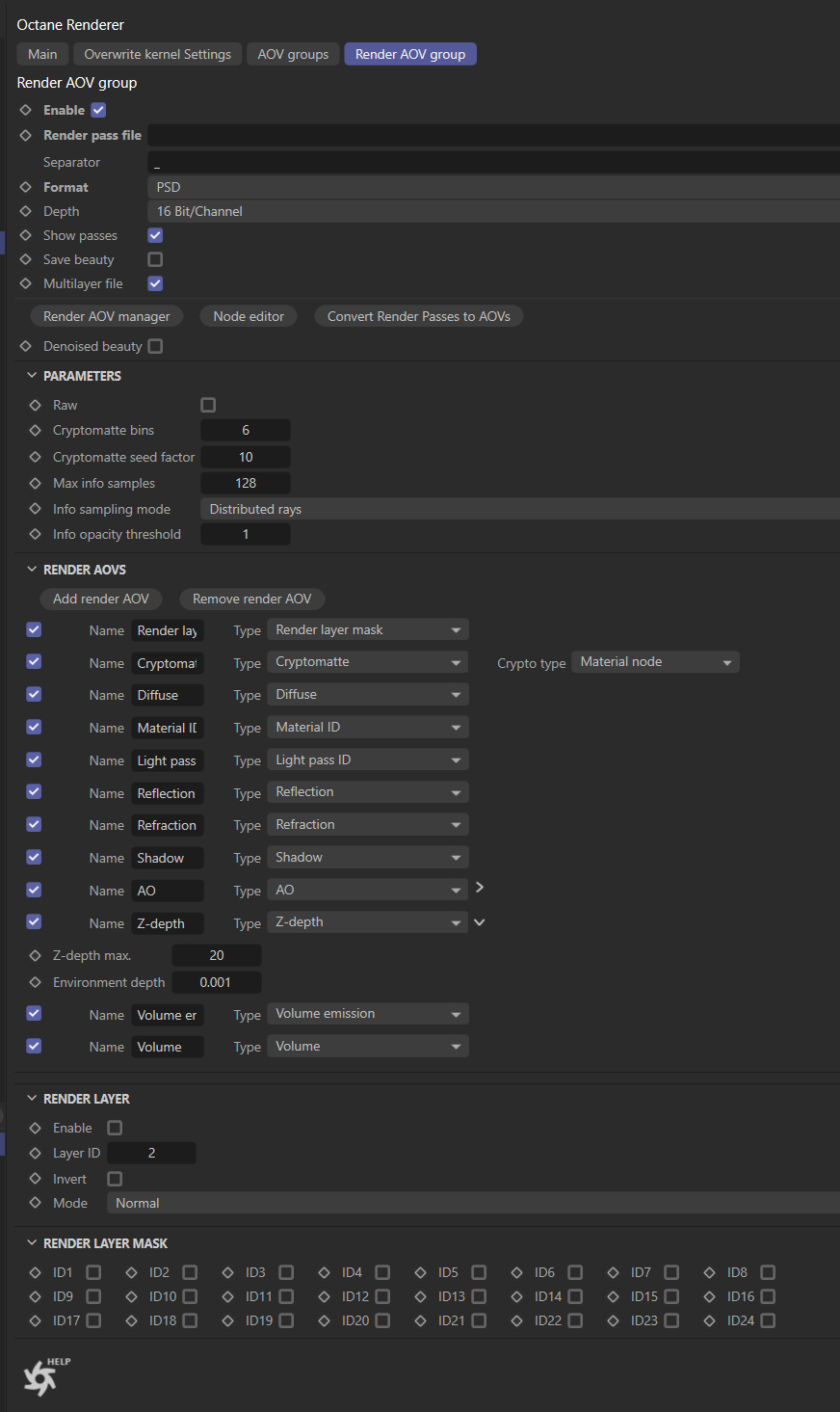Image resolution: width=840 pixels, height=1412 pixels.
Task: Uncheck the Shadow render AOV row
Action: click(x=34, y=857)
